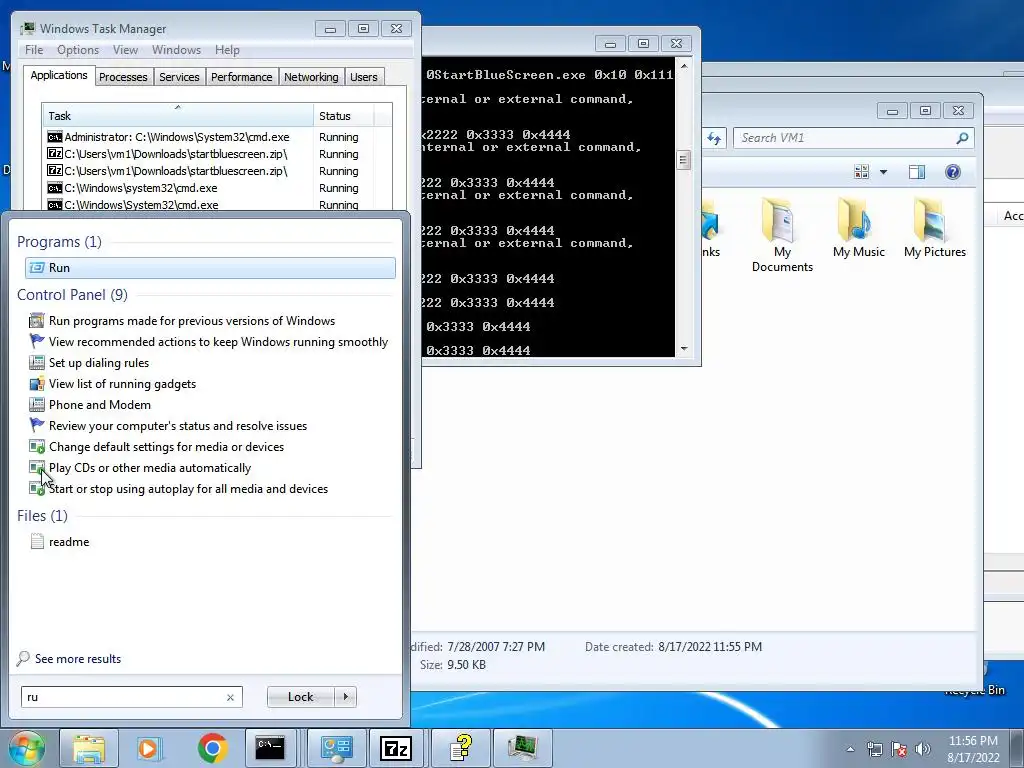
Task: Open the Task Manager File menu
Action: pyautogui.click(x=34, y=50)
